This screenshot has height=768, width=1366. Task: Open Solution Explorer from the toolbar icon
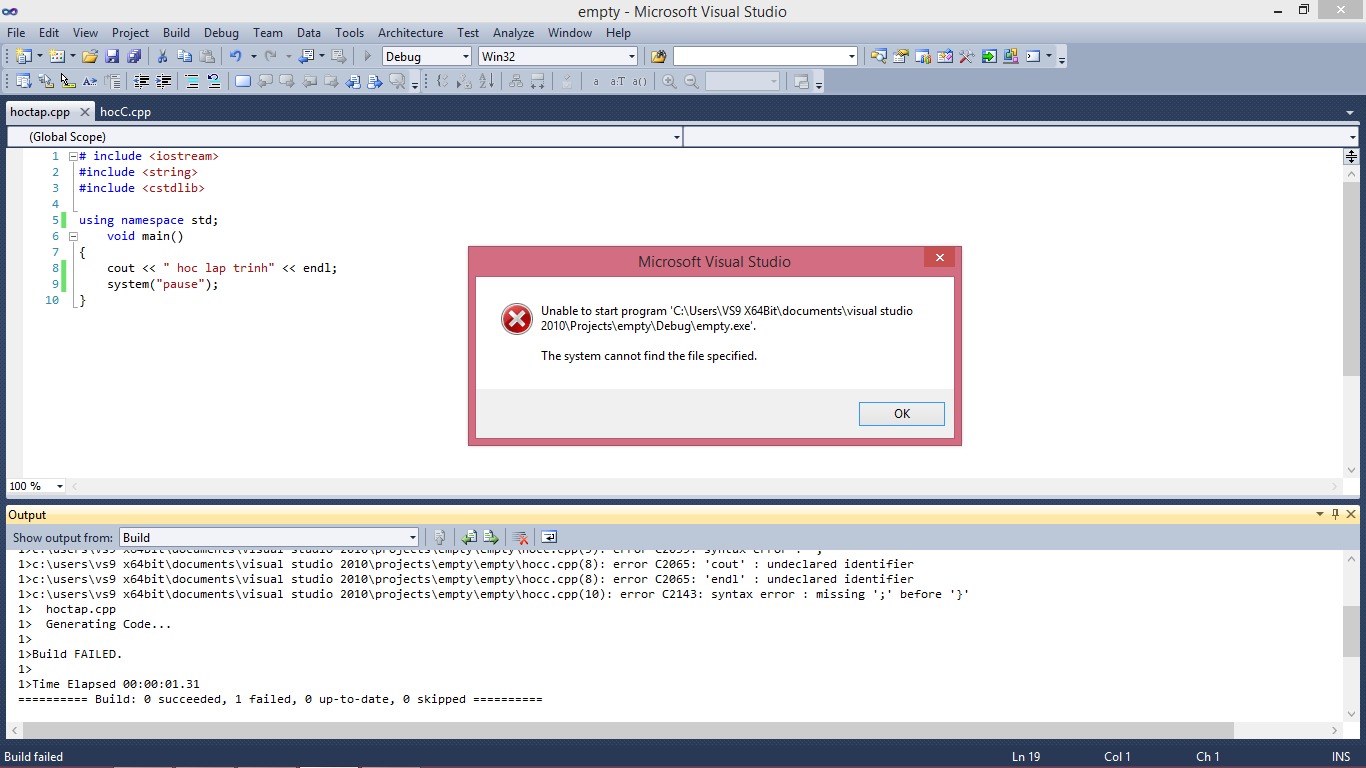[879, 56]
